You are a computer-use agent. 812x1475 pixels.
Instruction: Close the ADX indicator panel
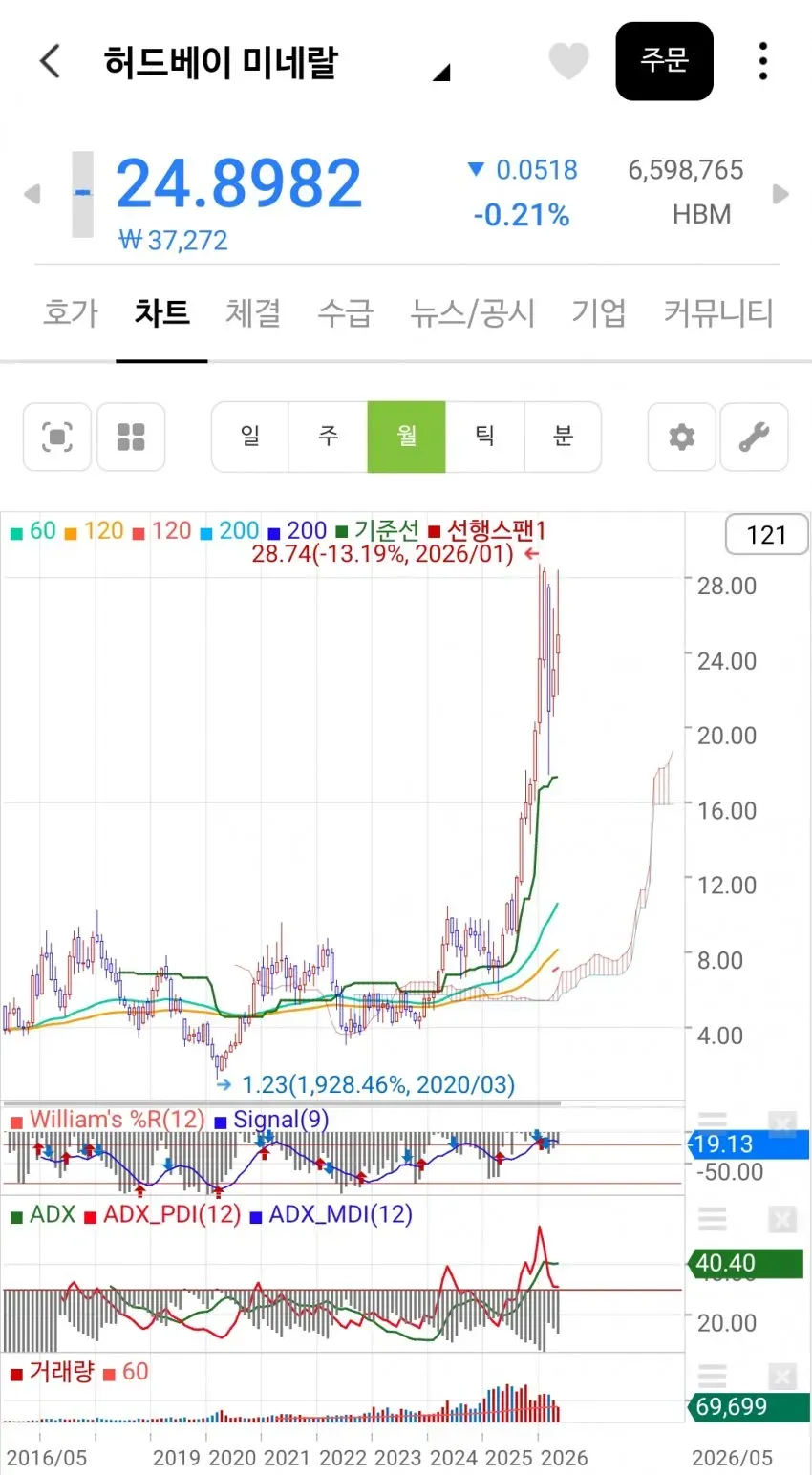(781, 1219)
